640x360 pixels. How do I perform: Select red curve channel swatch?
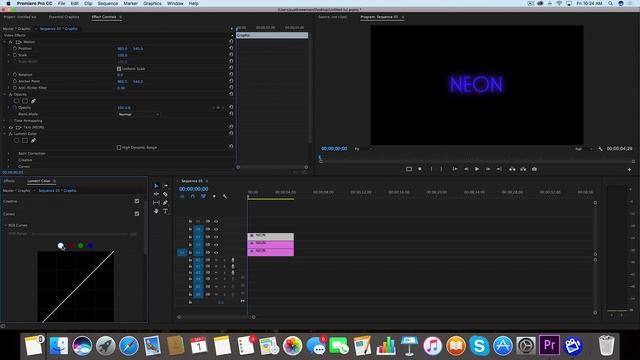pos(71,246)
